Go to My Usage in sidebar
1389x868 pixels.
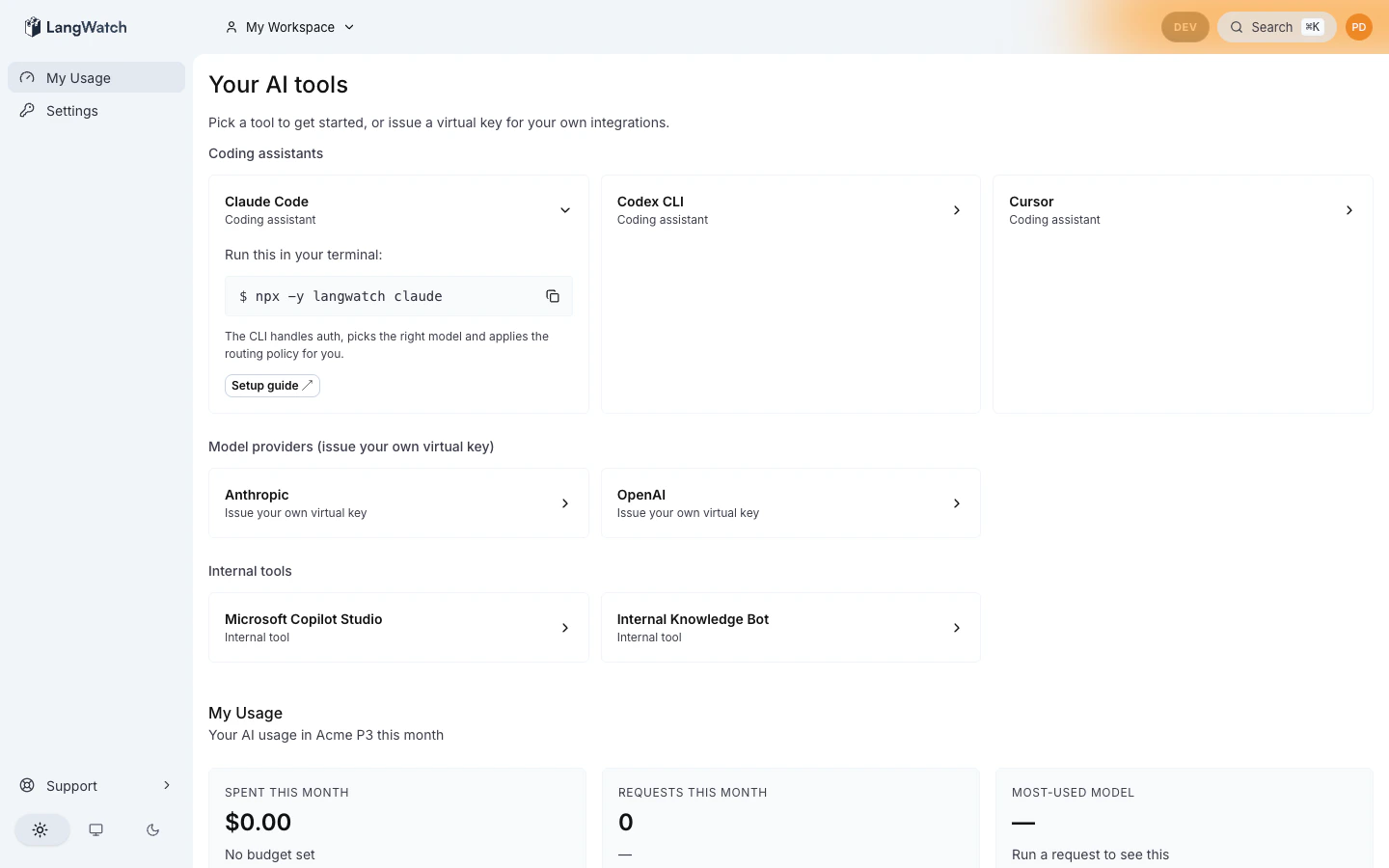click(x=96, y=77)
